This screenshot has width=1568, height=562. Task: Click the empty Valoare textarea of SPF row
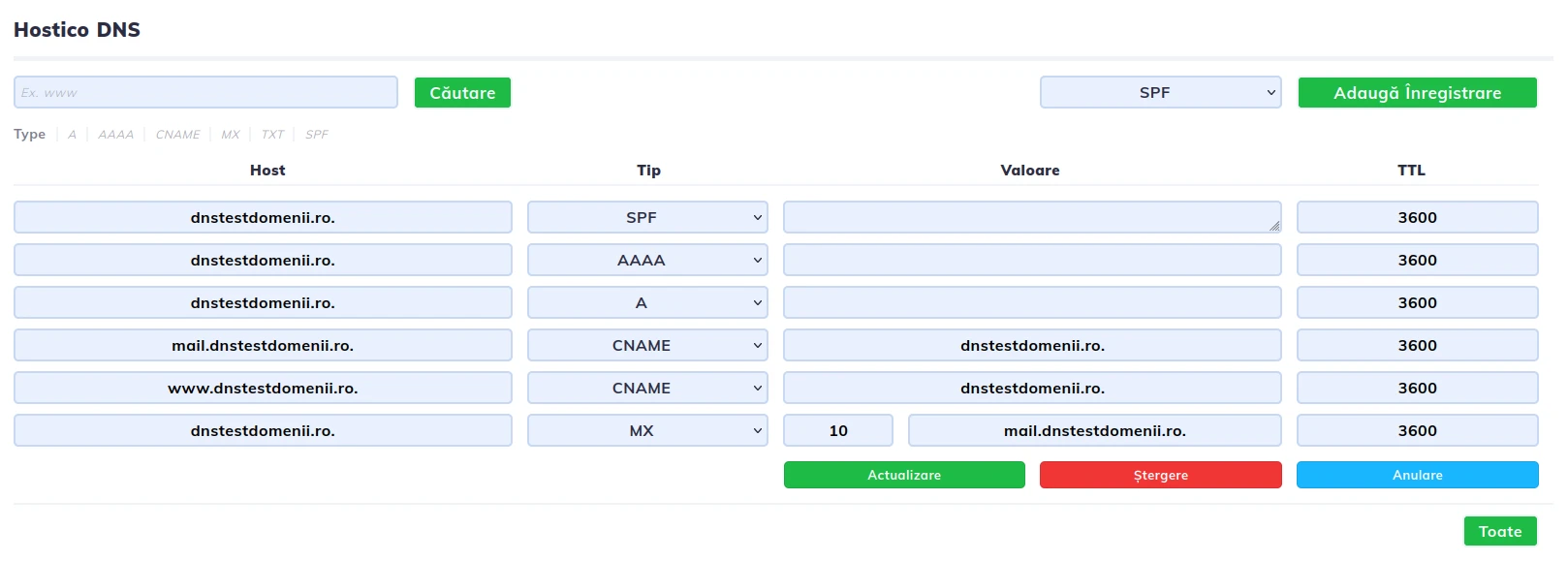(1031, 218)
